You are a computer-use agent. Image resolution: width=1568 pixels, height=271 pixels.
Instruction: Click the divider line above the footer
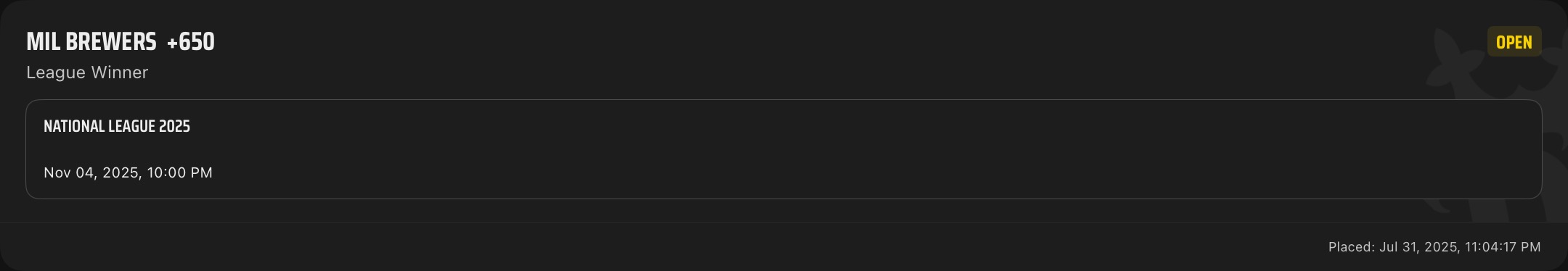click(x=784, y=222)
